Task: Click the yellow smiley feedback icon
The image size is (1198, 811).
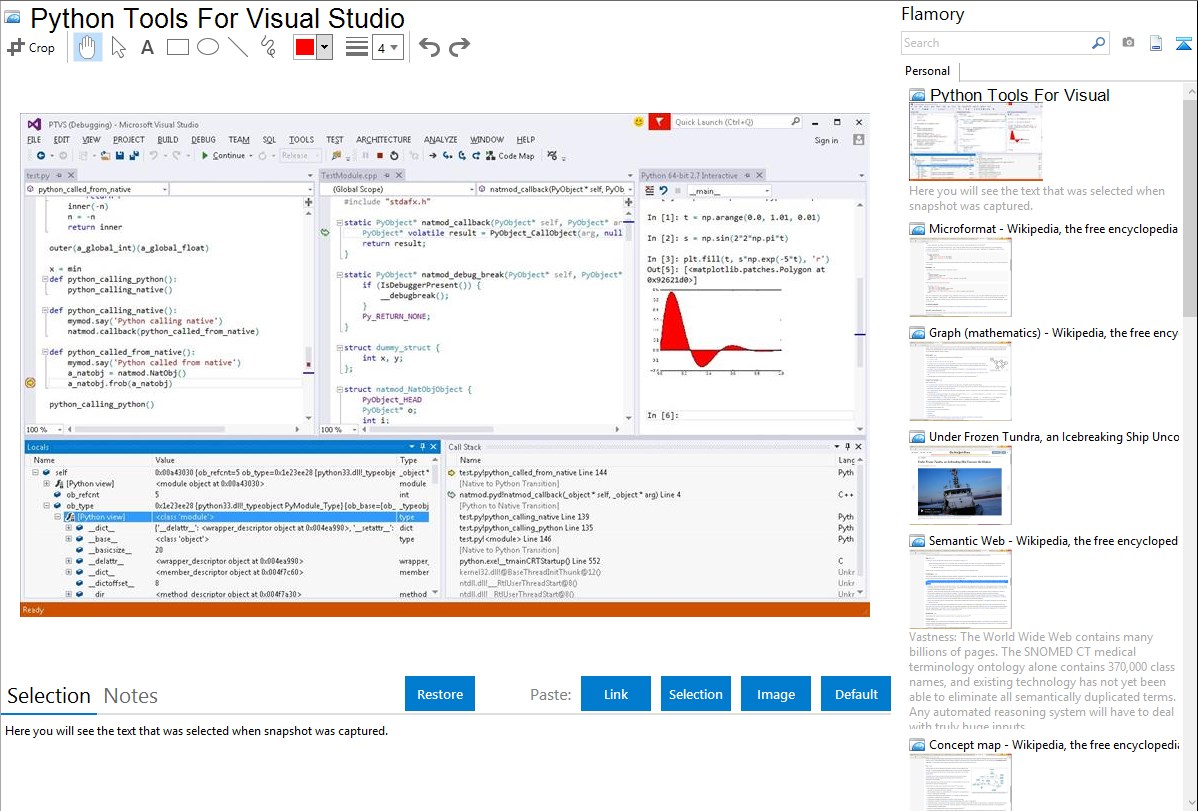Action: [639, 122]
